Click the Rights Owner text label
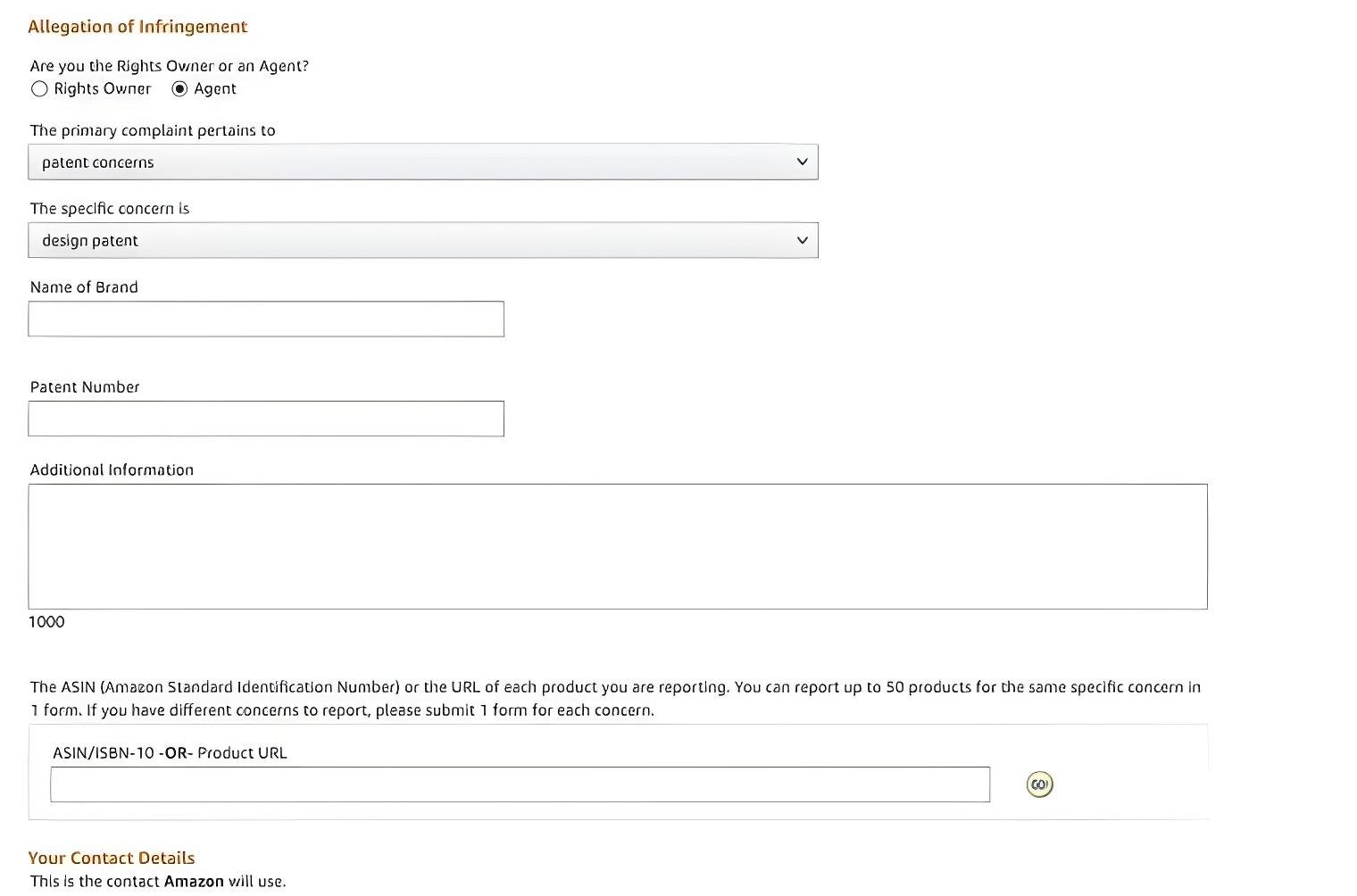 (103, 89)
